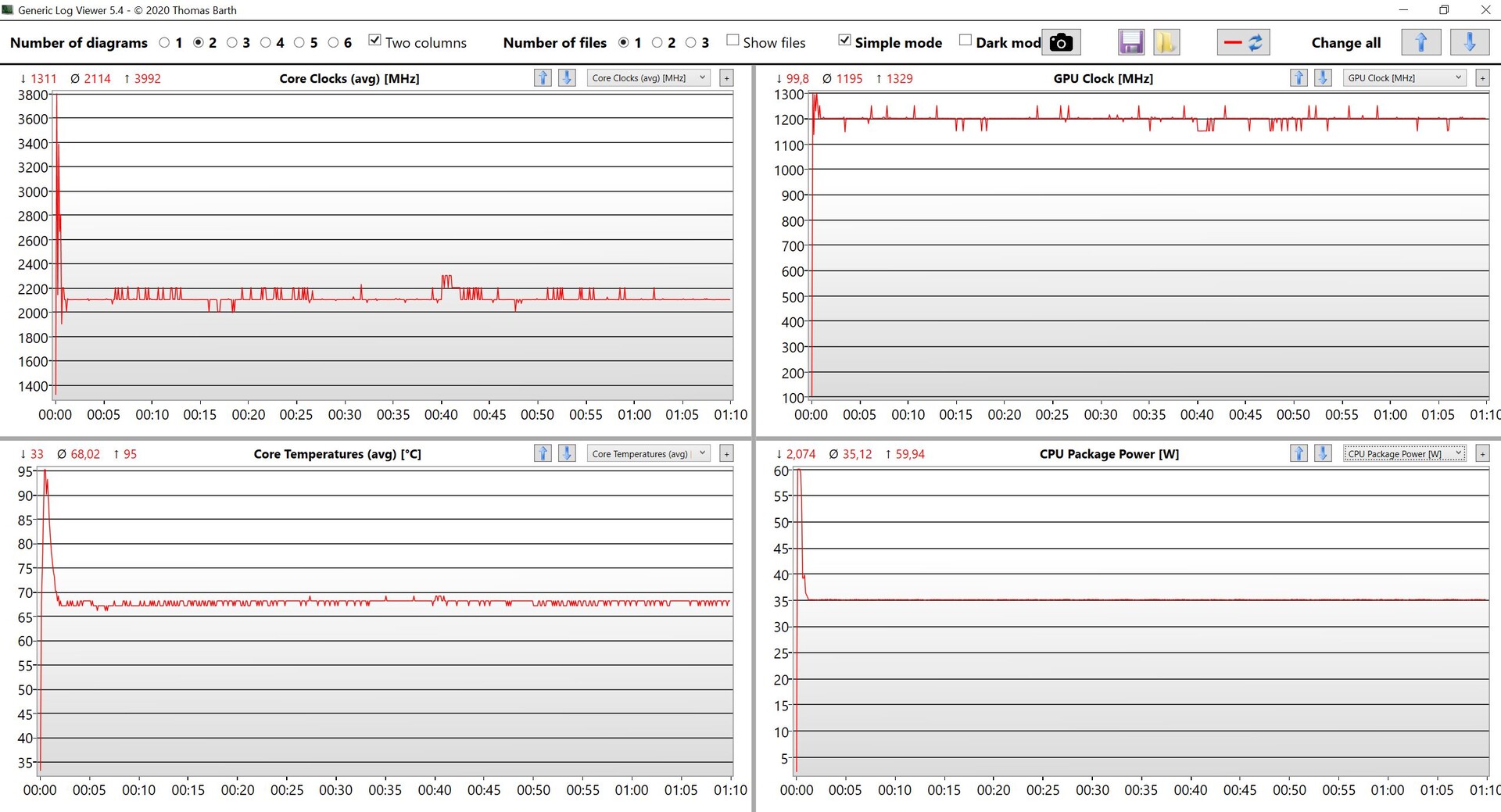Expand the CPU Package Power dropdown
The image size is (1501, 812).
[1404, 454]
